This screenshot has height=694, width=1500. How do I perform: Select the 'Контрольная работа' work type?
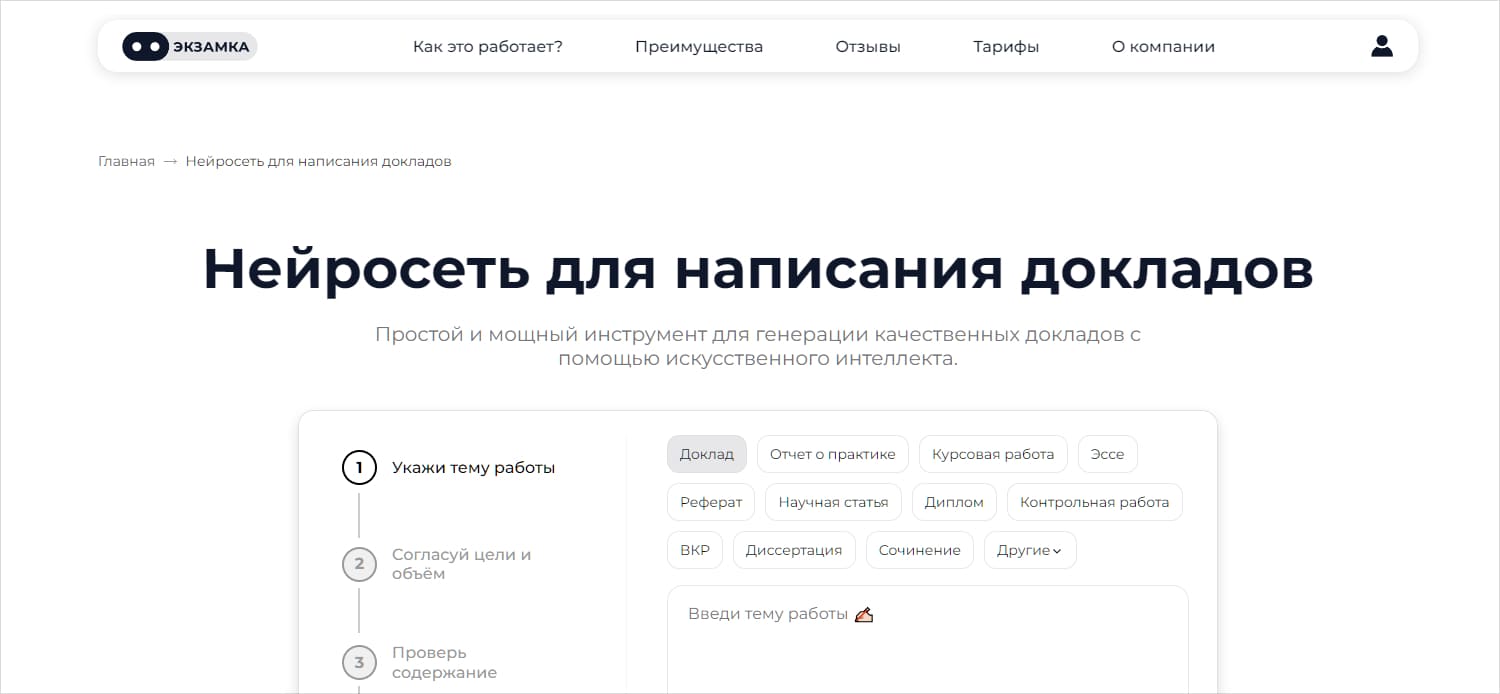(x=1094, y=501)
